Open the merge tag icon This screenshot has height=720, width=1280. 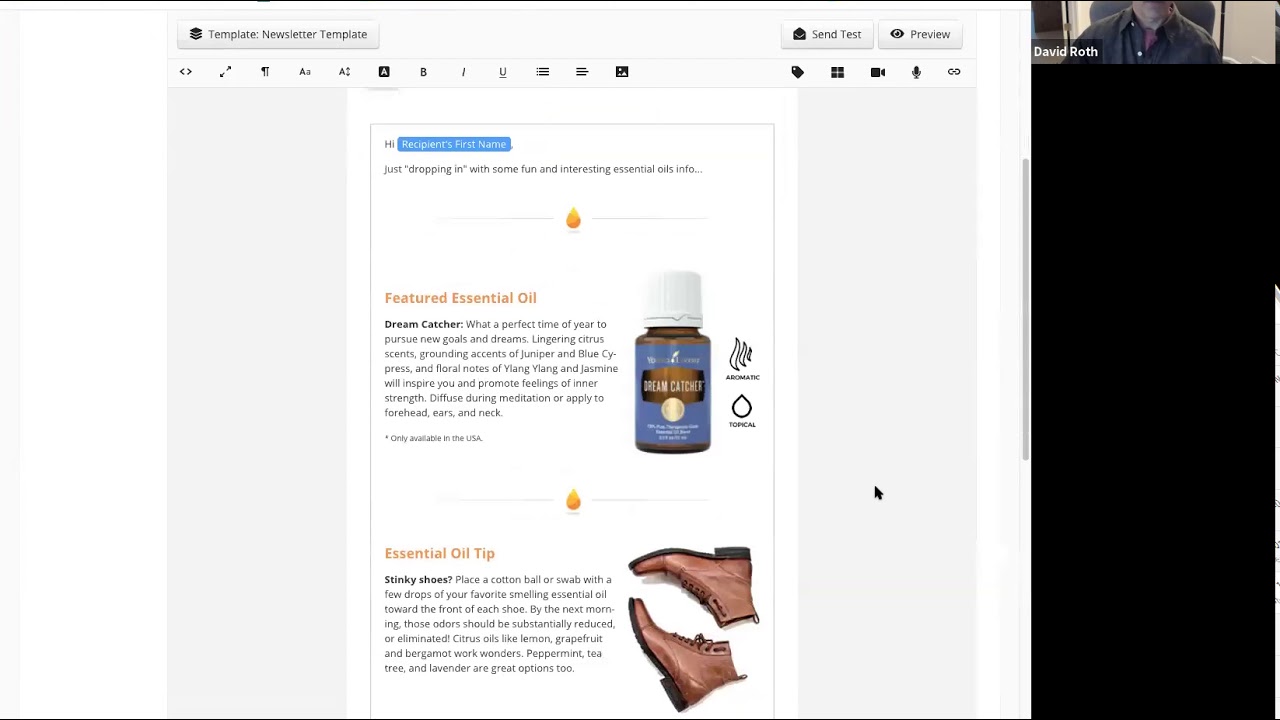point(798,72)
